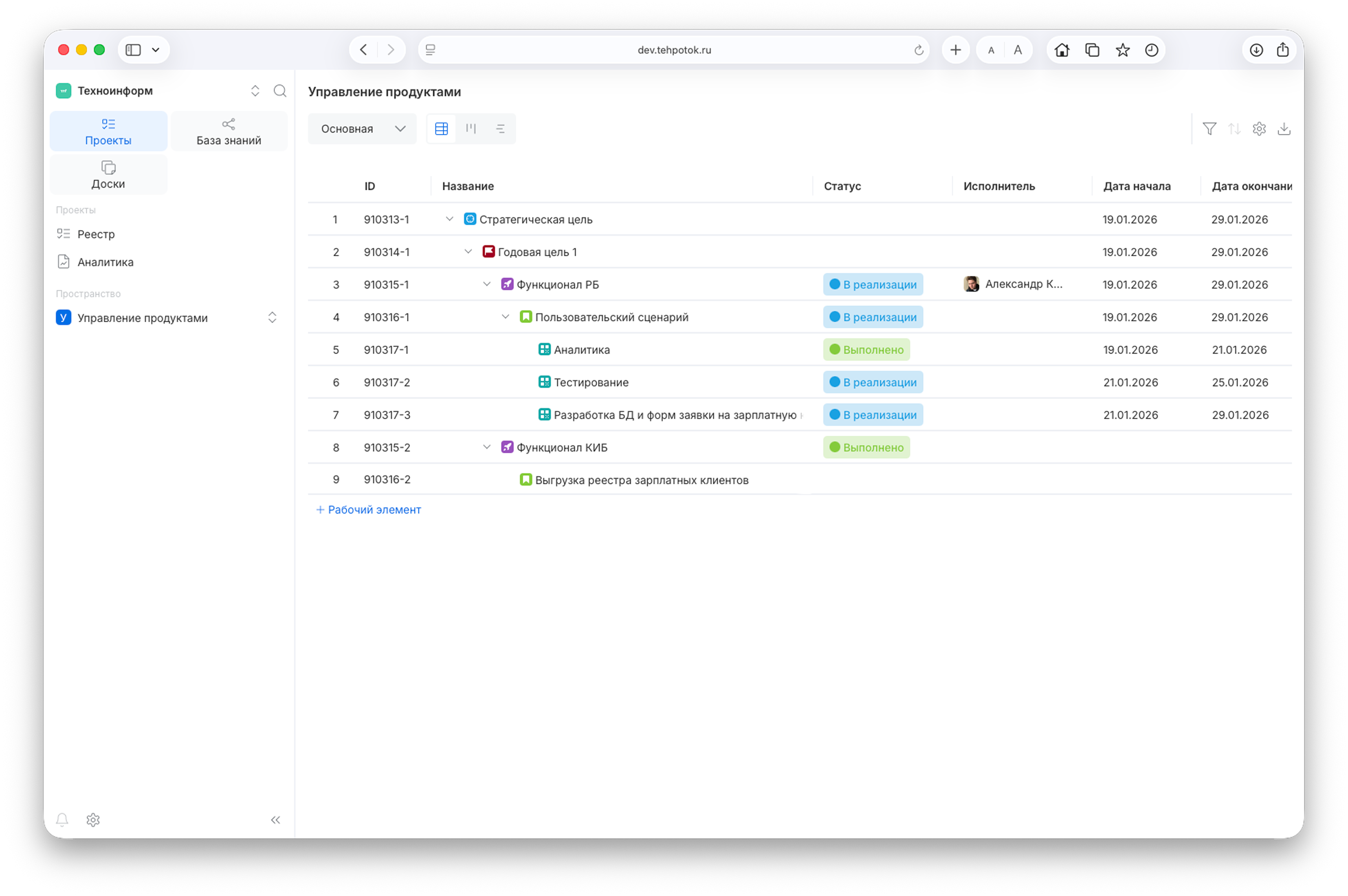This screenshot has height=896, width=1348.
Task: Open the notifications bell icon
Action: [62, 819]
